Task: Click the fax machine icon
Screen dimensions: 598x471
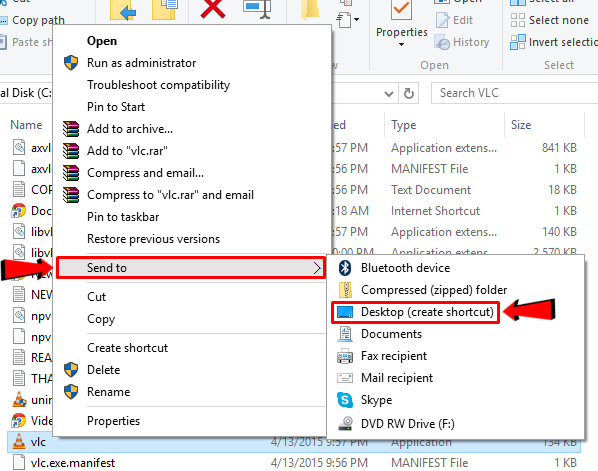Action: pos(345,356)
